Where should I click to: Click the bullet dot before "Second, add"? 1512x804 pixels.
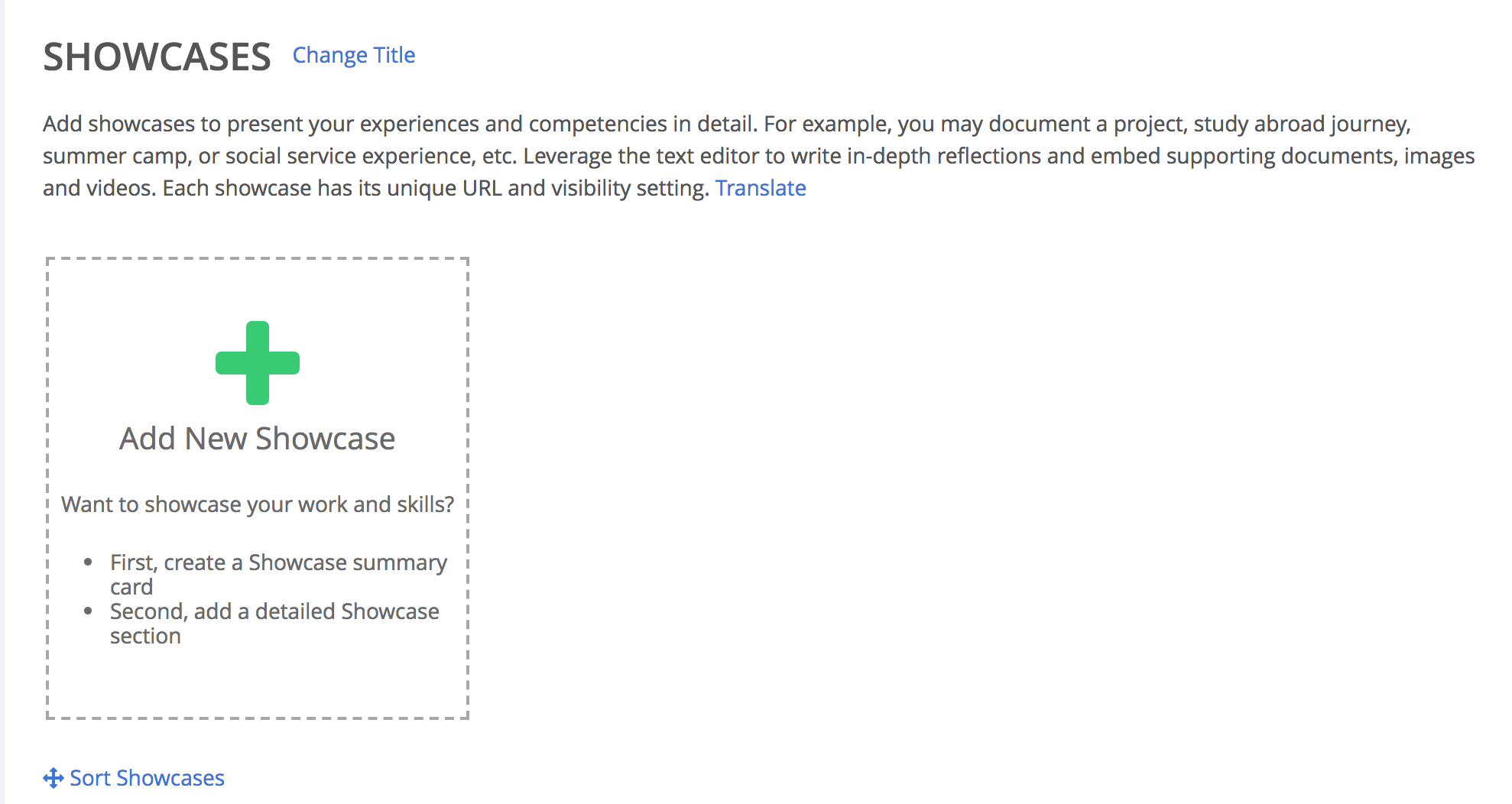pyautogui.click(x=89, y=611)
